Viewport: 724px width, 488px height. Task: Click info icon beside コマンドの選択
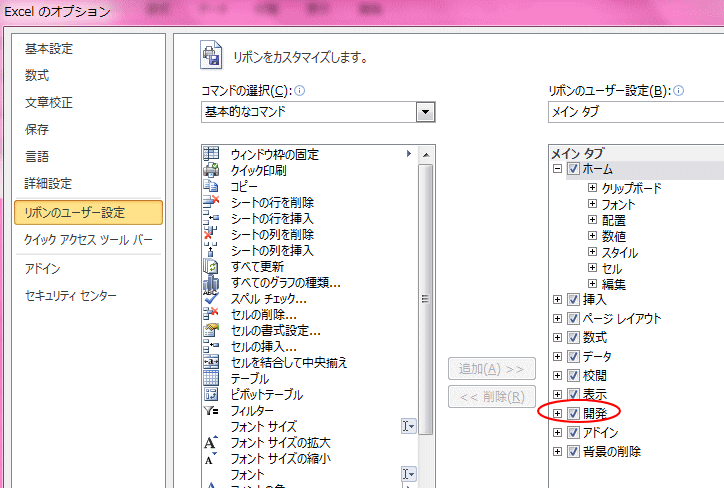coord(300,90)
